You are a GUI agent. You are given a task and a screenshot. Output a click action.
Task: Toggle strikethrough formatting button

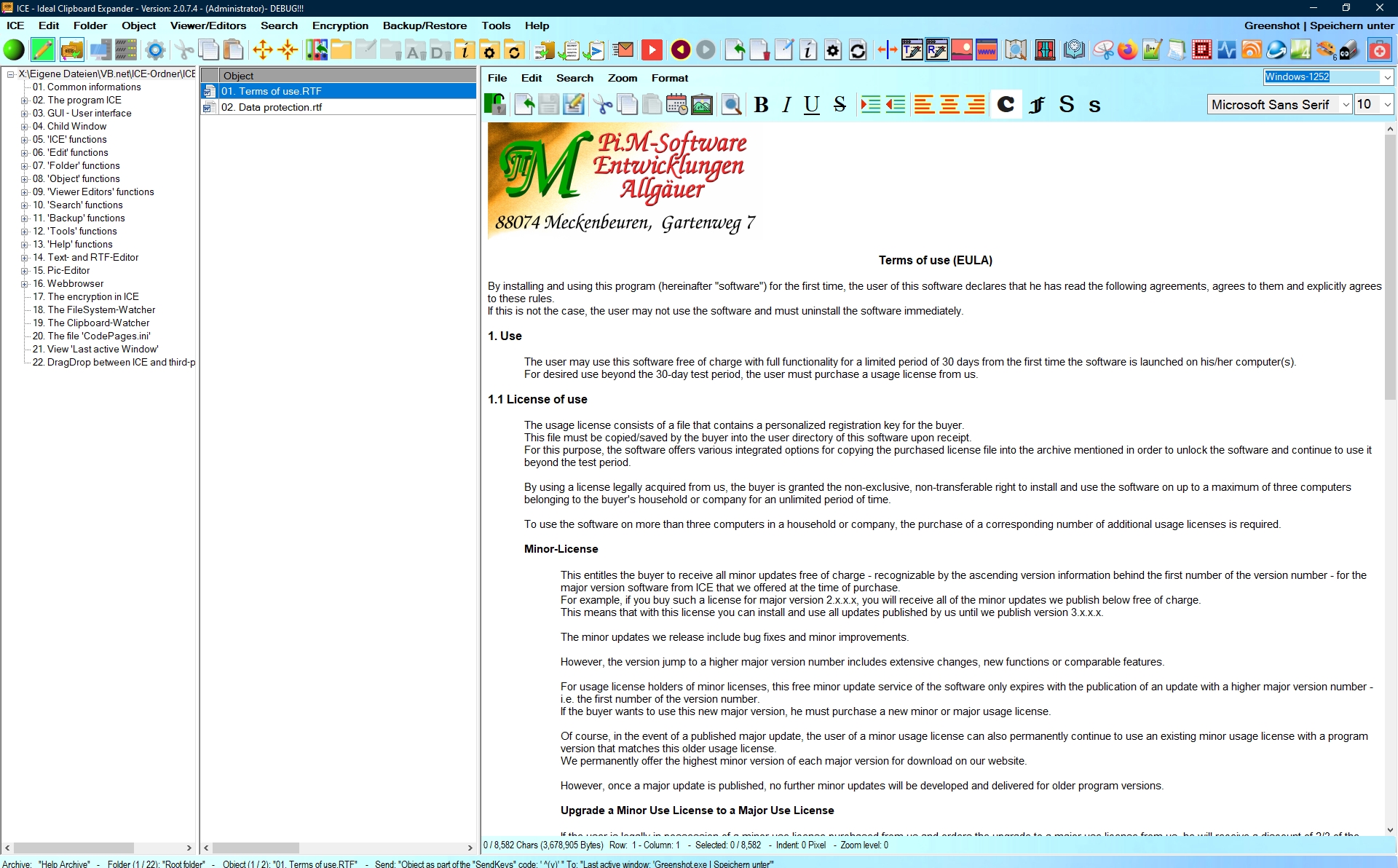[840, 105]
